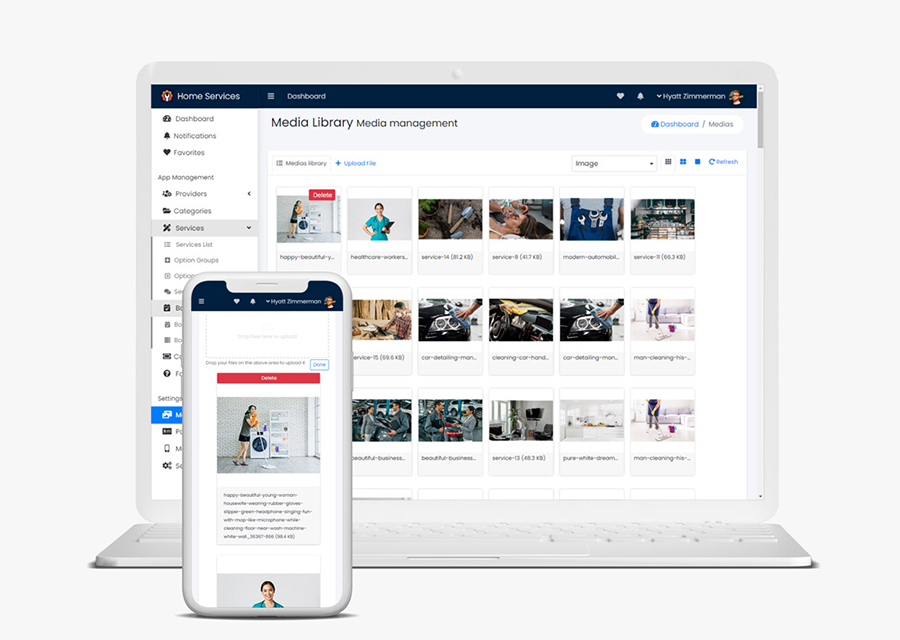Switch to medium grid view icon

click(x=683, y=162)
